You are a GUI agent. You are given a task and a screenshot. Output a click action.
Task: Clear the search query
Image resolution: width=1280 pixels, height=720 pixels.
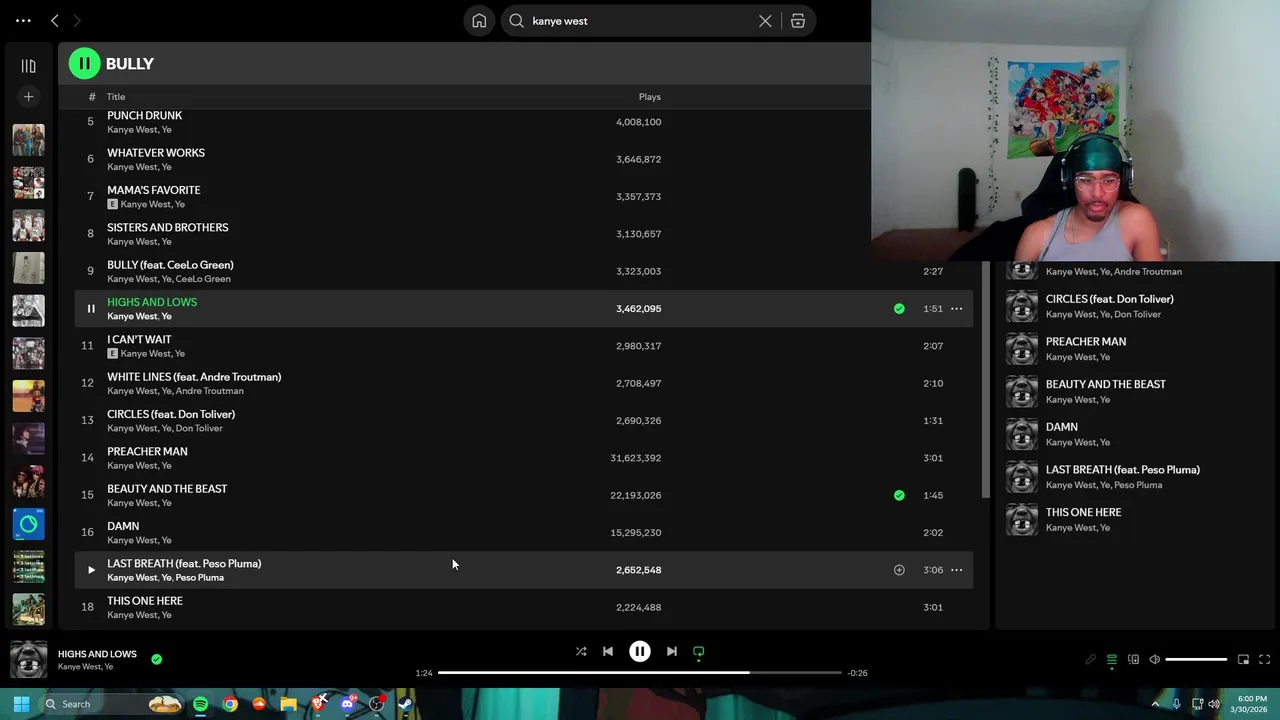(x=765, y=20)
